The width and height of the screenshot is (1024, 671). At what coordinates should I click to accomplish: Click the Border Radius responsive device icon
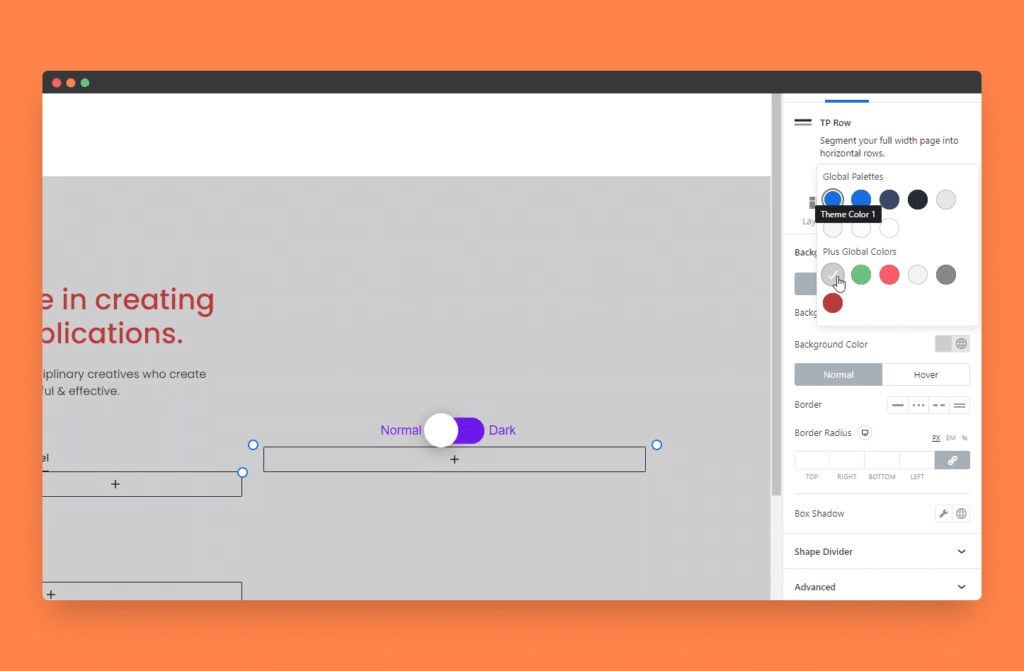point(865,433)
